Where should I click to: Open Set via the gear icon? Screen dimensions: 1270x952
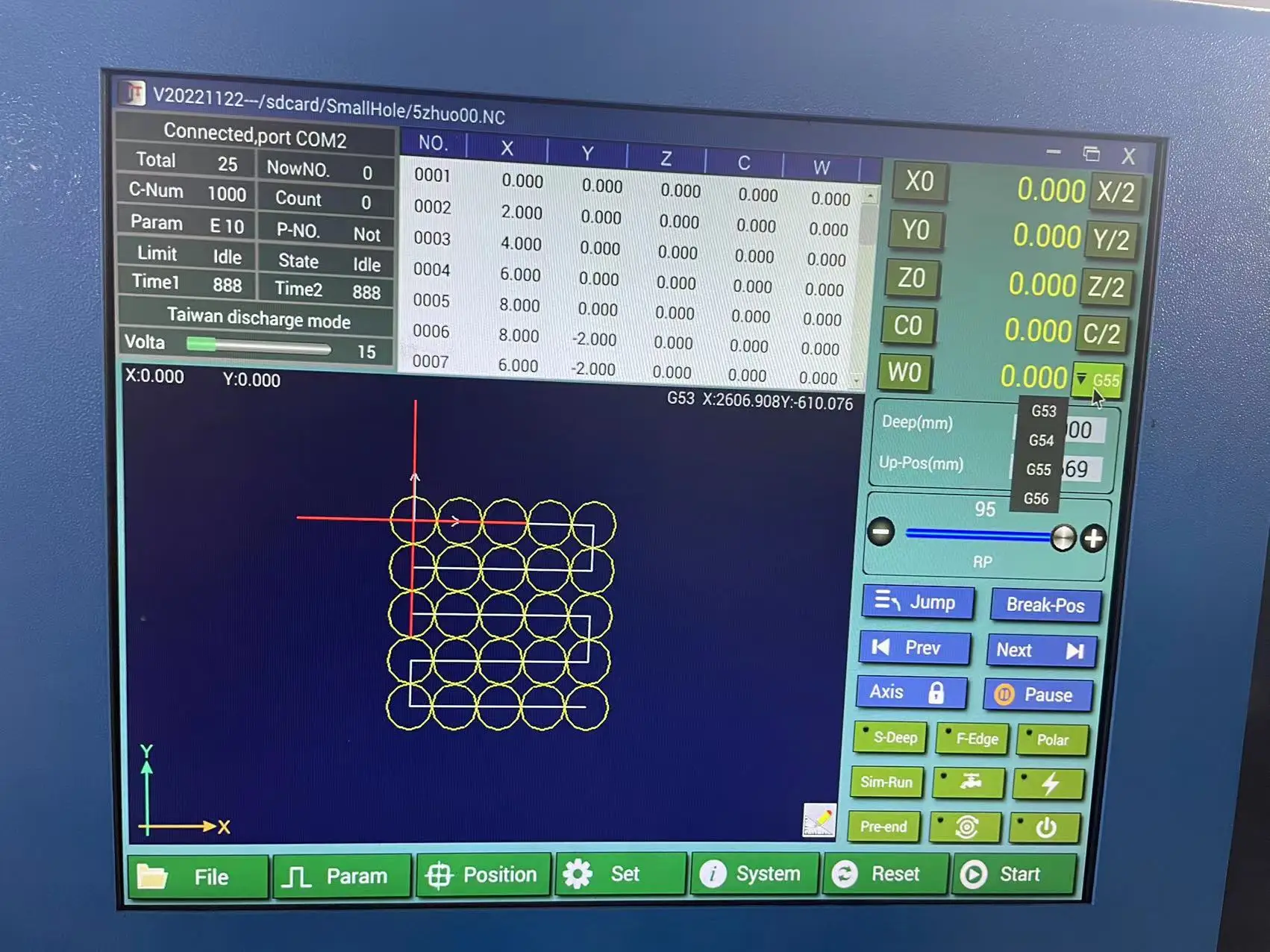pos(579,873)
